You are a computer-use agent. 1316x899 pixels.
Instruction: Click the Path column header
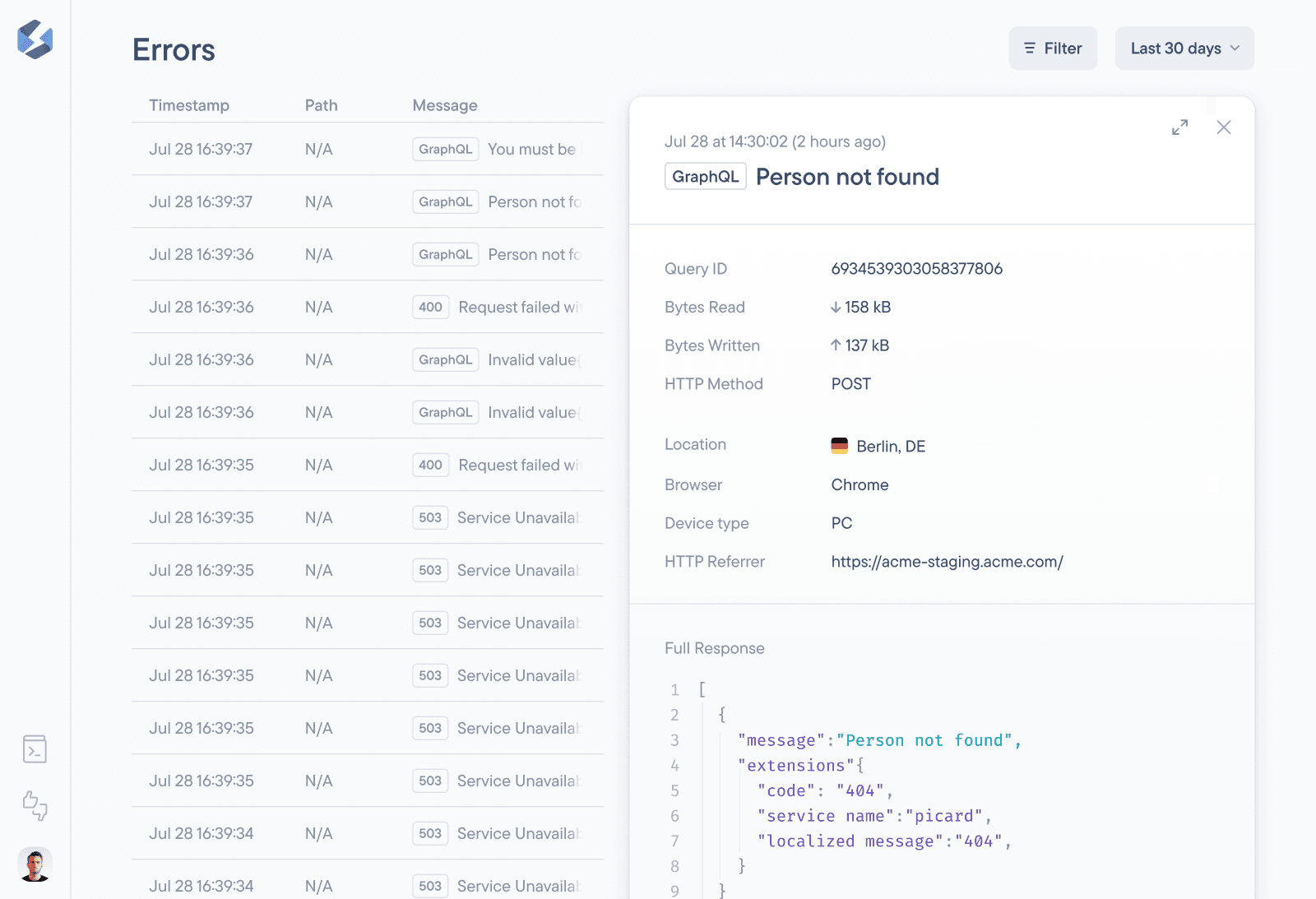321,105
